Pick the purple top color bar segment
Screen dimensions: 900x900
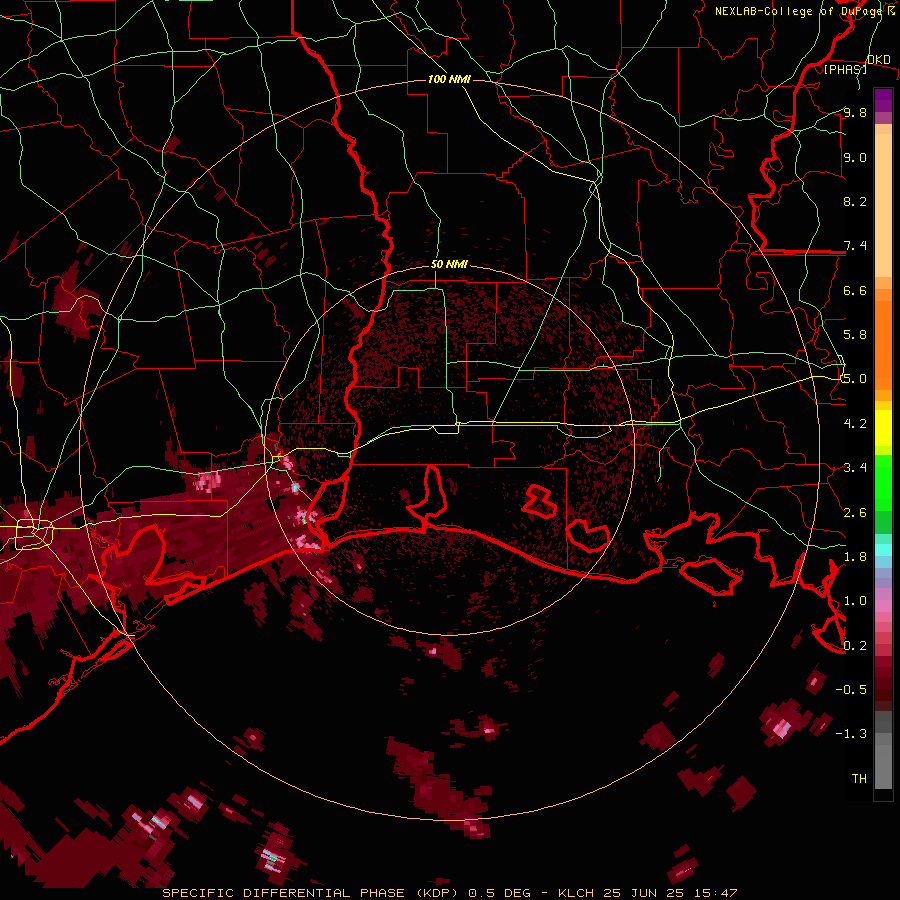tap(883, 99)
